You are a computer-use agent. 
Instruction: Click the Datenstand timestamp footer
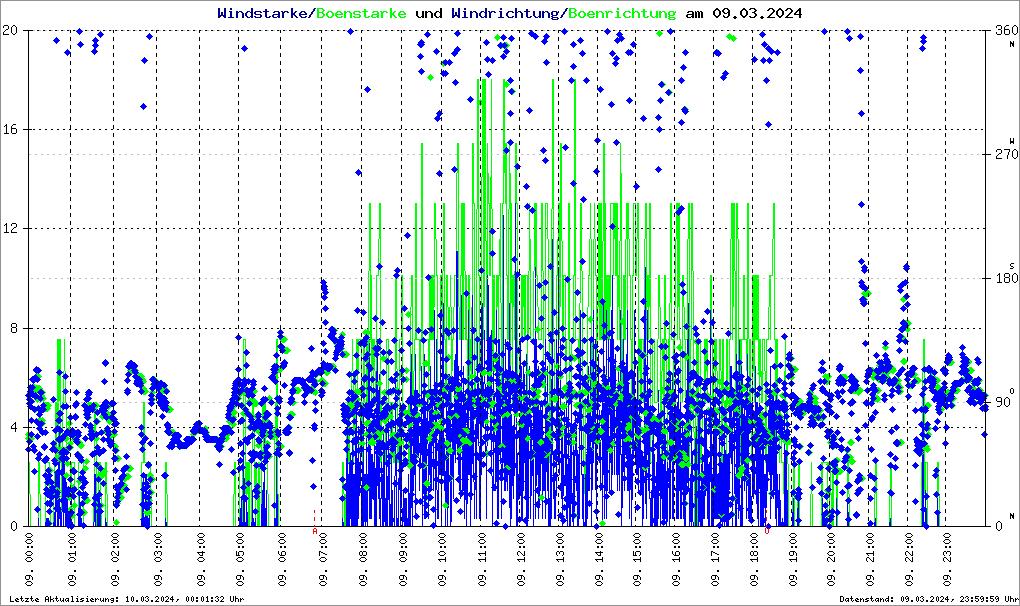point(928,599)
